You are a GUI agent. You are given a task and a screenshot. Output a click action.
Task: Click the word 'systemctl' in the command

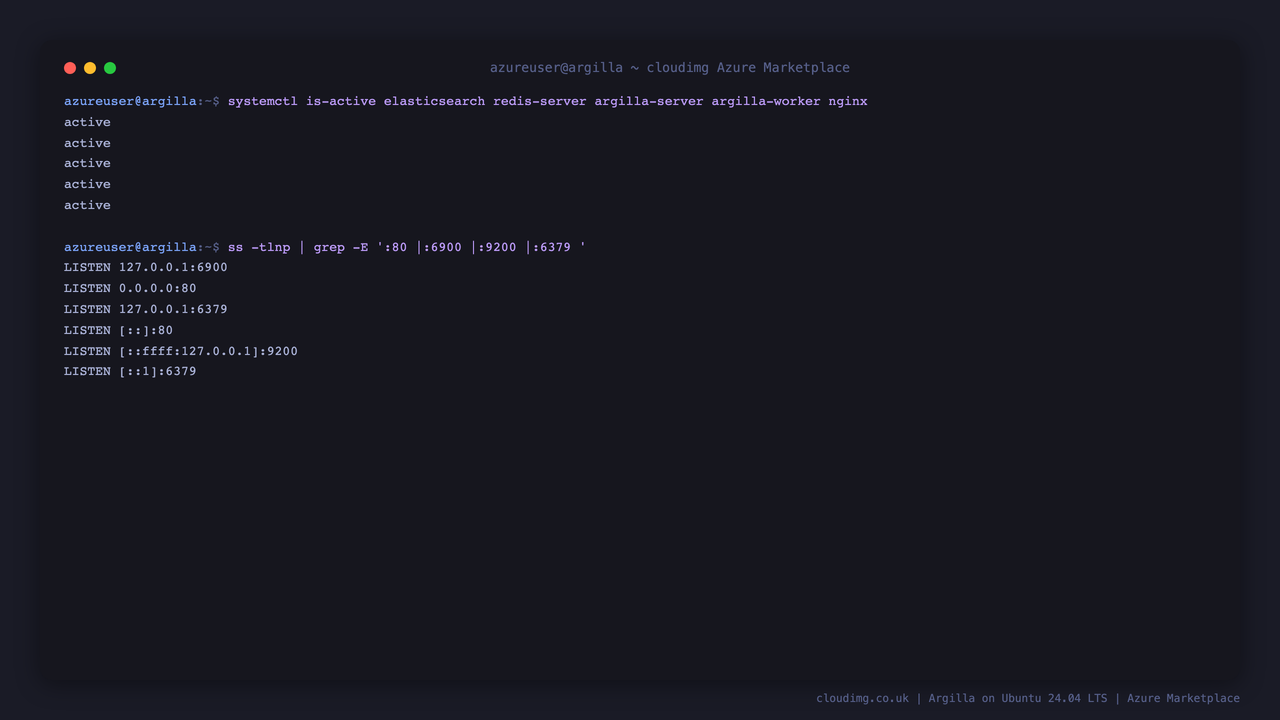[x=263, y=102]
